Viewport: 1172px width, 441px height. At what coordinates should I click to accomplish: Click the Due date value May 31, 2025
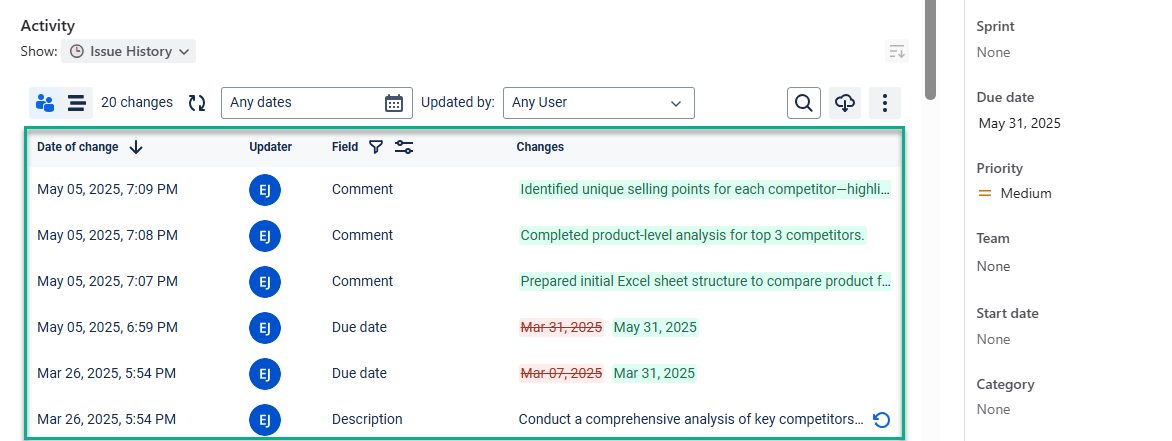1019,124
